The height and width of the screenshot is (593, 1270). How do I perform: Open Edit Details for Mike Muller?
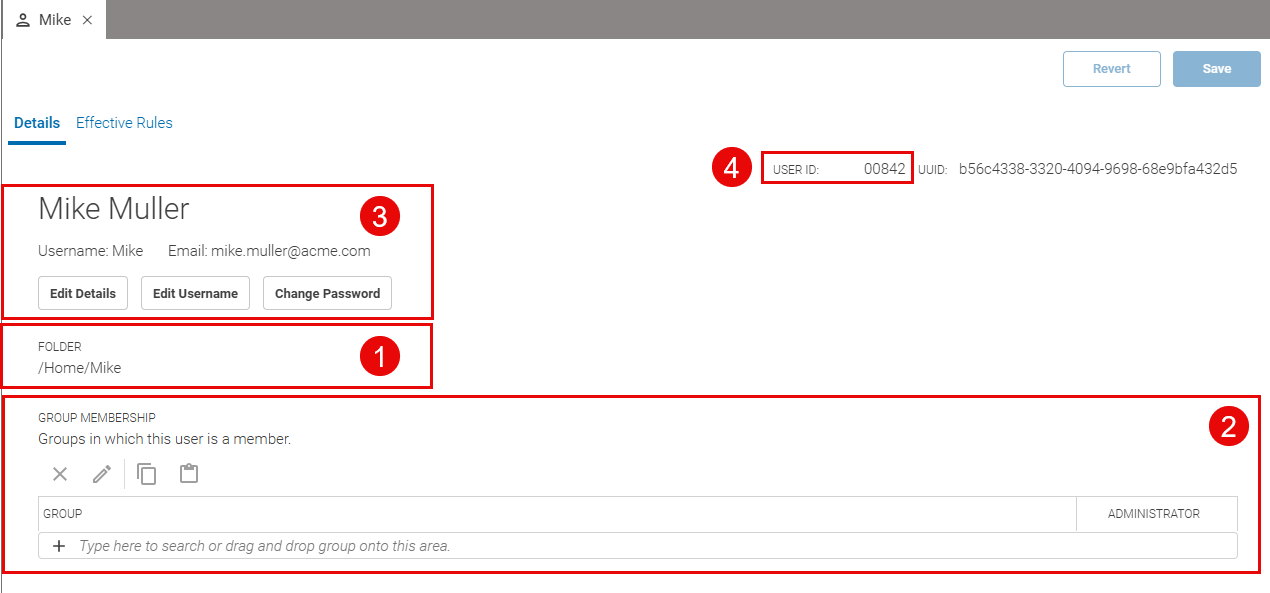pos(83,293)
